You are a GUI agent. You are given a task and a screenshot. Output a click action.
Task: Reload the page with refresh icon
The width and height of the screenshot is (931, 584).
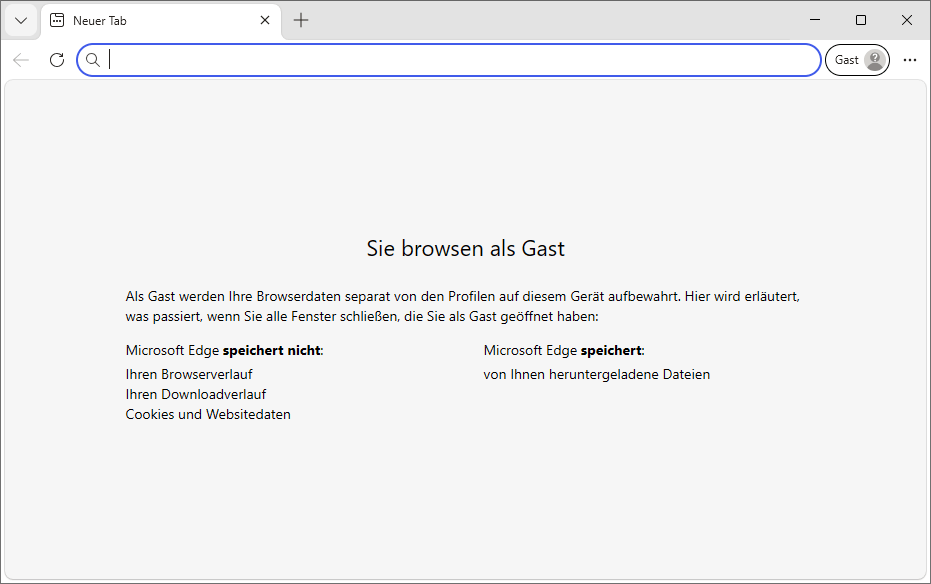point(57,60)
